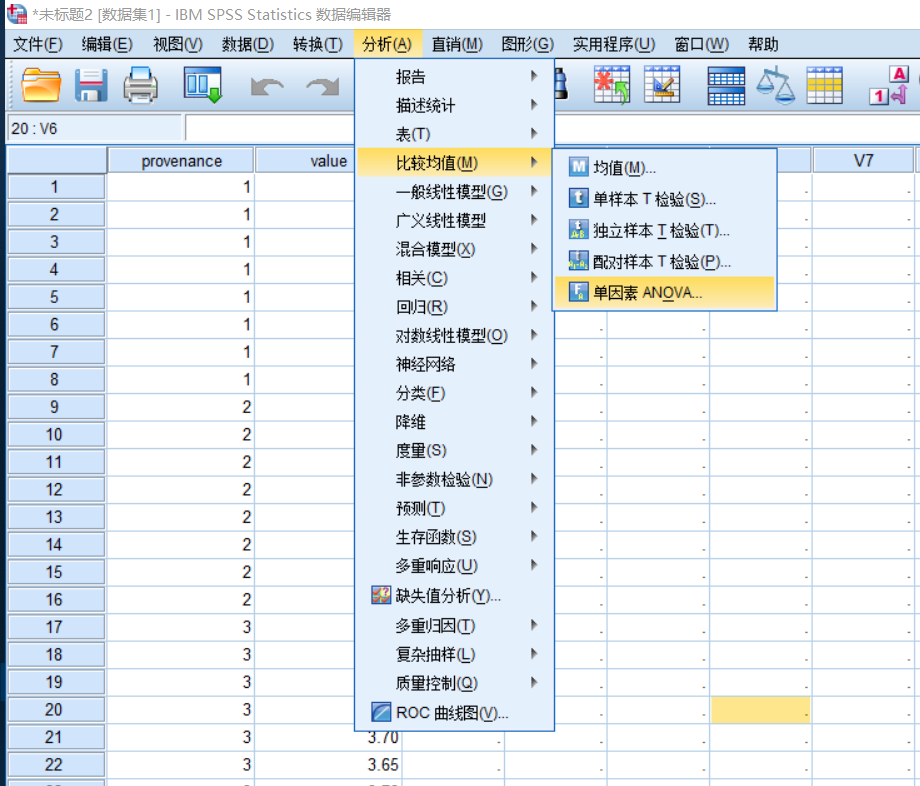Redo the action with the arrow icon
The height and width of the screenshot is (786, 920).
pyautogui.click(x=323, y=86)
